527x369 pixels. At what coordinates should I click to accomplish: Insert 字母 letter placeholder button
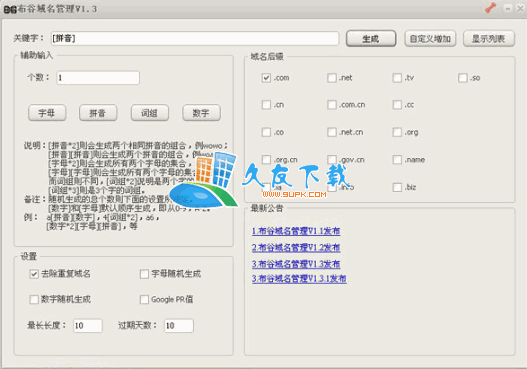(47, 113)
